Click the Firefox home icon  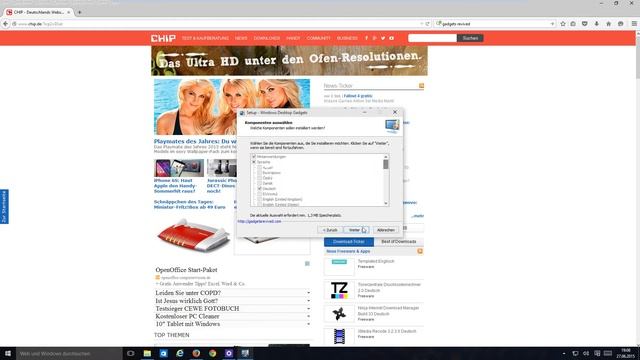609,24
